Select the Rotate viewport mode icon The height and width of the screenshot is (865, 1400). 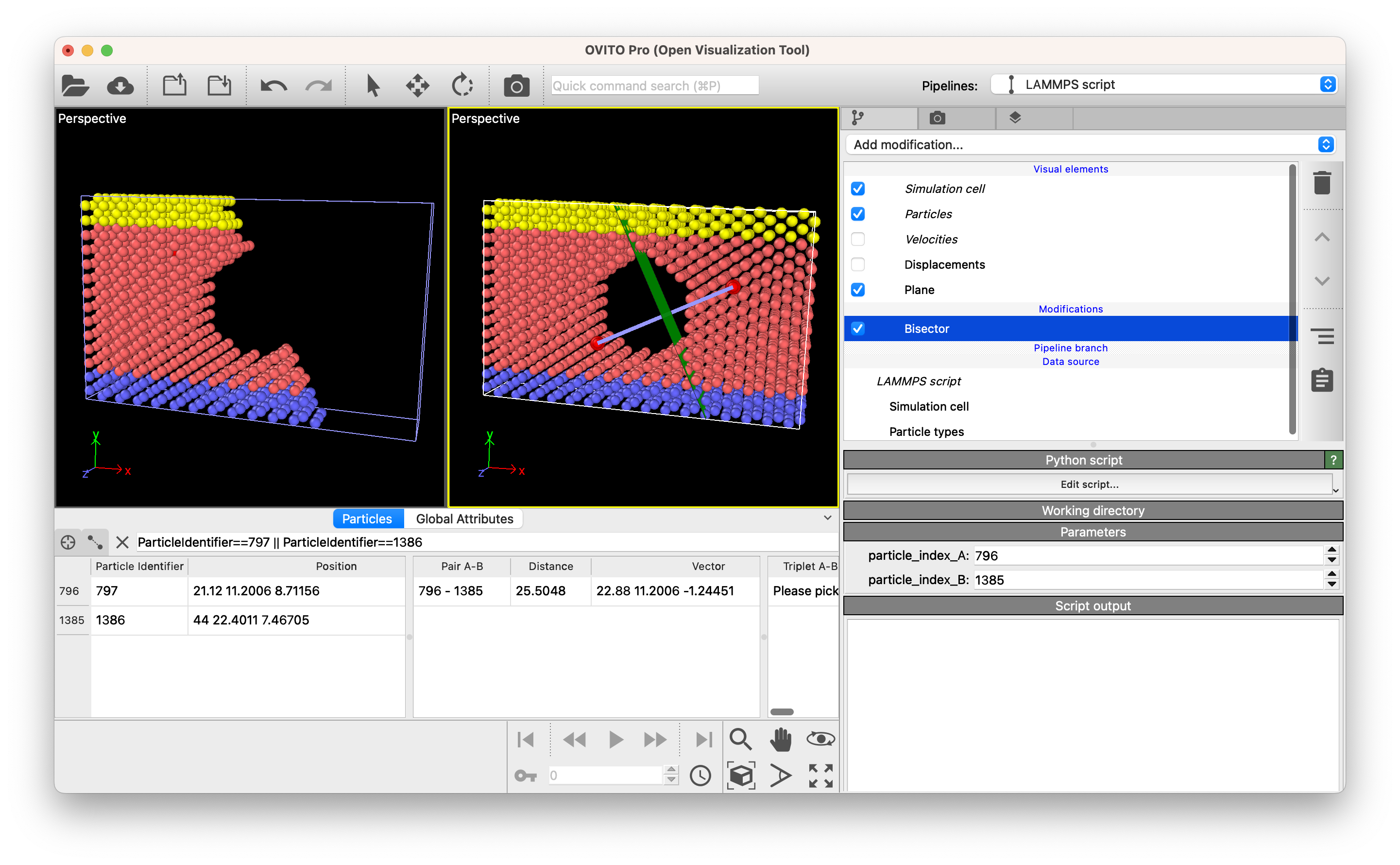pyautogui.click(x=462, y=86)
